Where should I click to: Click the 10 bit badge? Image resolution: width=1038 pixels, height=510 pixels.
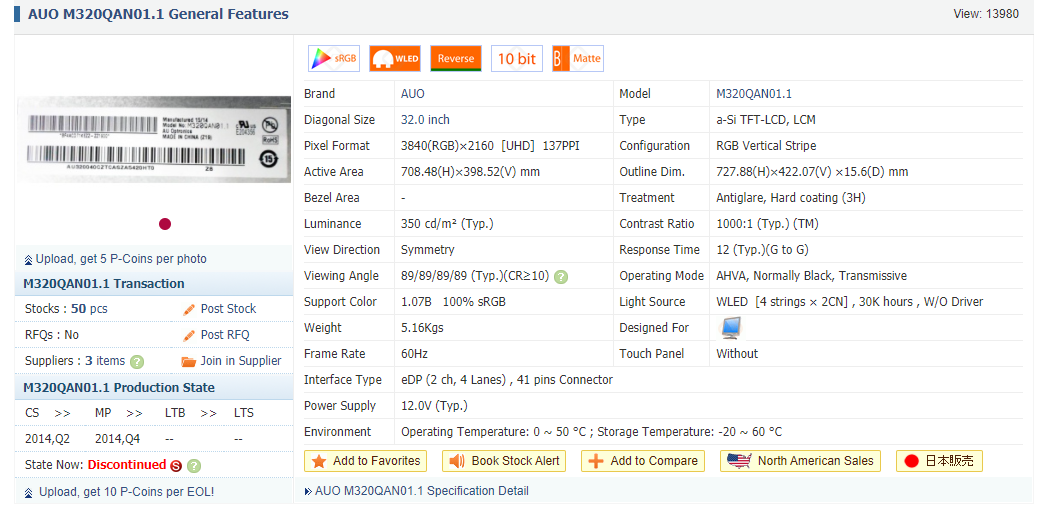tap(516, 58)
